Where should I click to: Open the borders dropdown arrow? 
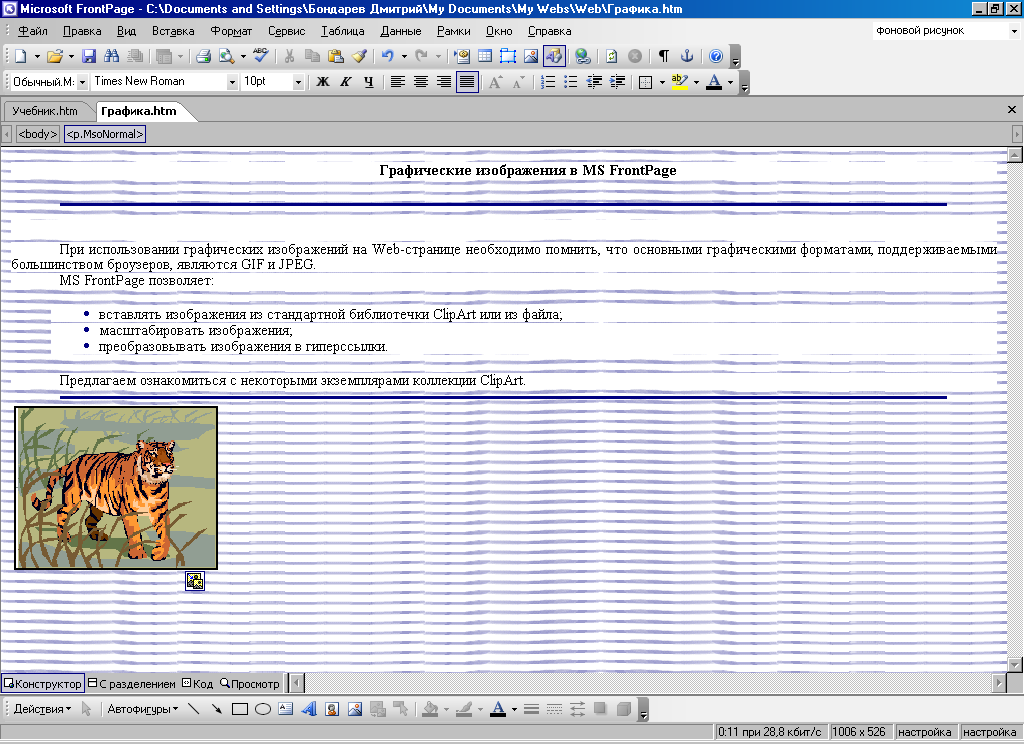coord(662,82)
